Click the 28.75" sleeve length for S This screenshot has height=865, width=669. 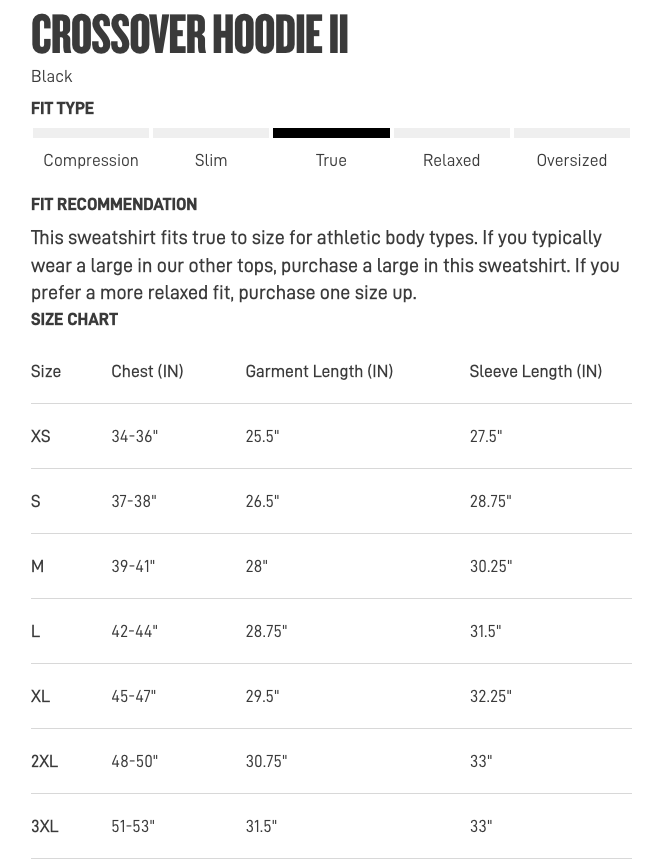tap(490, 501)
